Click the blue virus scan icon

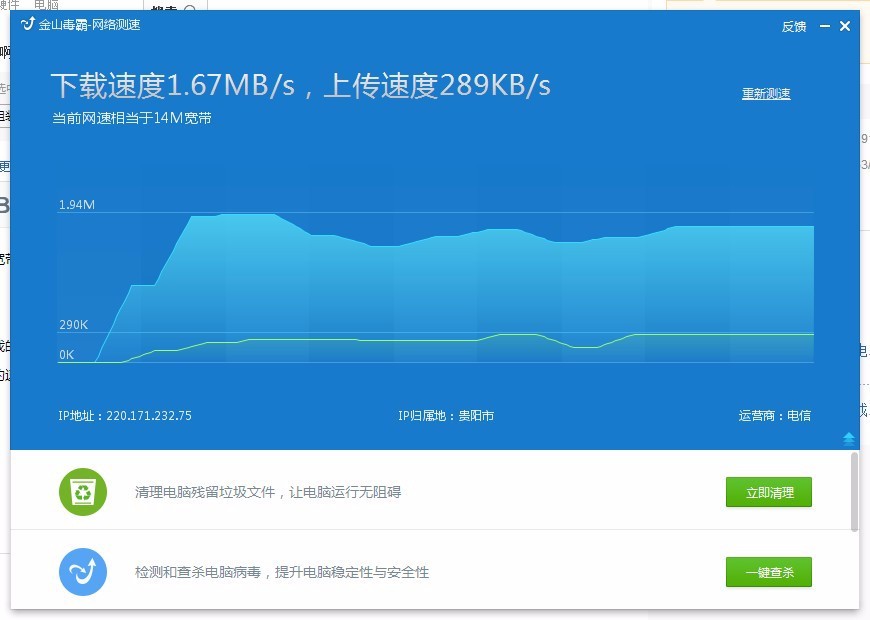click(x=83, y=572)
